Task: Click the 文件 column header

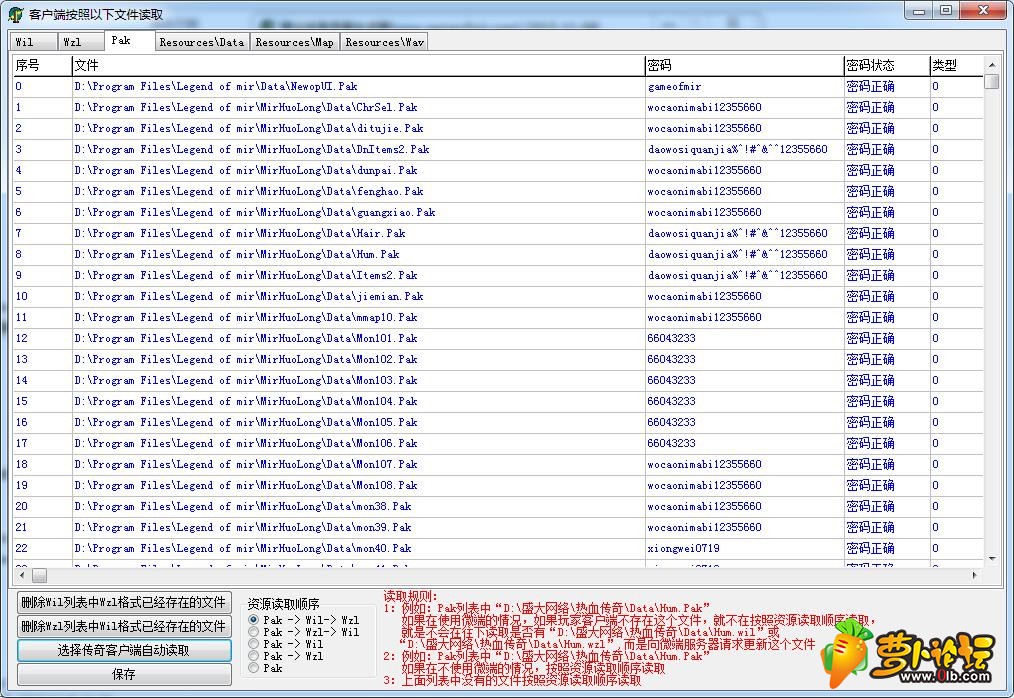Action: point(358,65)
